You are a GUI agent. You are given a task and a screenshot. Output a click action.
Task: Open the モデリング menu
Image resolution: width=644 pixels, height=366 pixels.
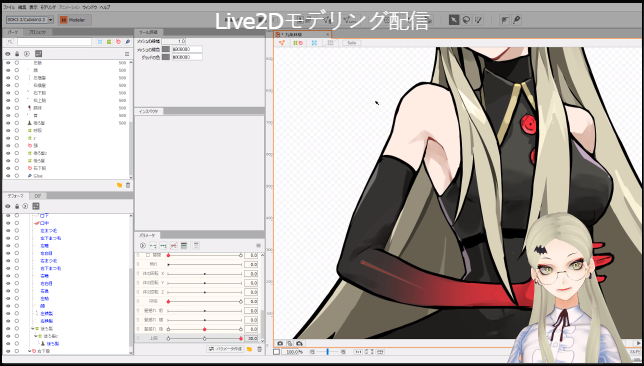pos(48,7)
